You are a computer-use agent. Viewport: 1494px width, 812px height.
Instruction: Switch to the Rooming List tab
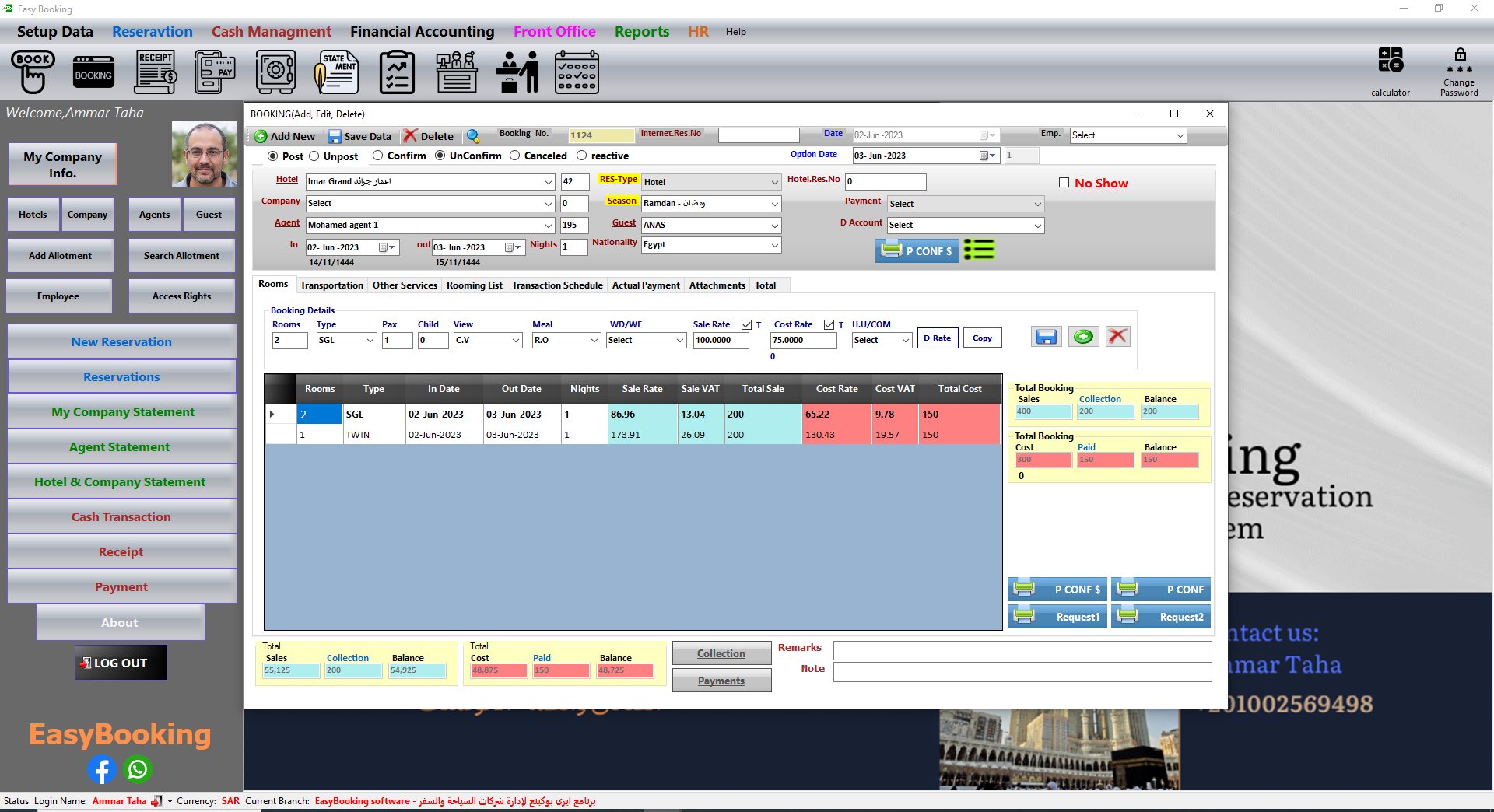point(475,285)
